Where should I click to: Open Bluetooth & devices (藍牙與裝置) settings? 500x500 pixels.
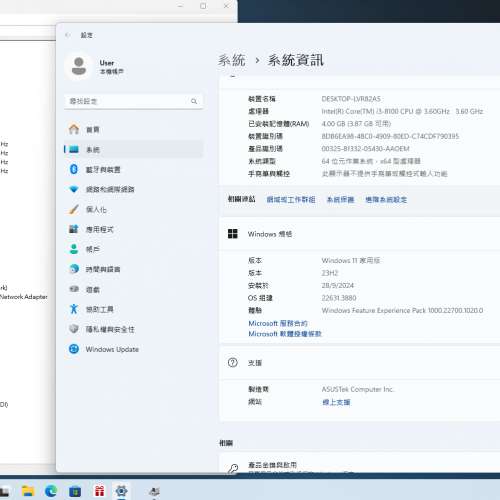133,169
